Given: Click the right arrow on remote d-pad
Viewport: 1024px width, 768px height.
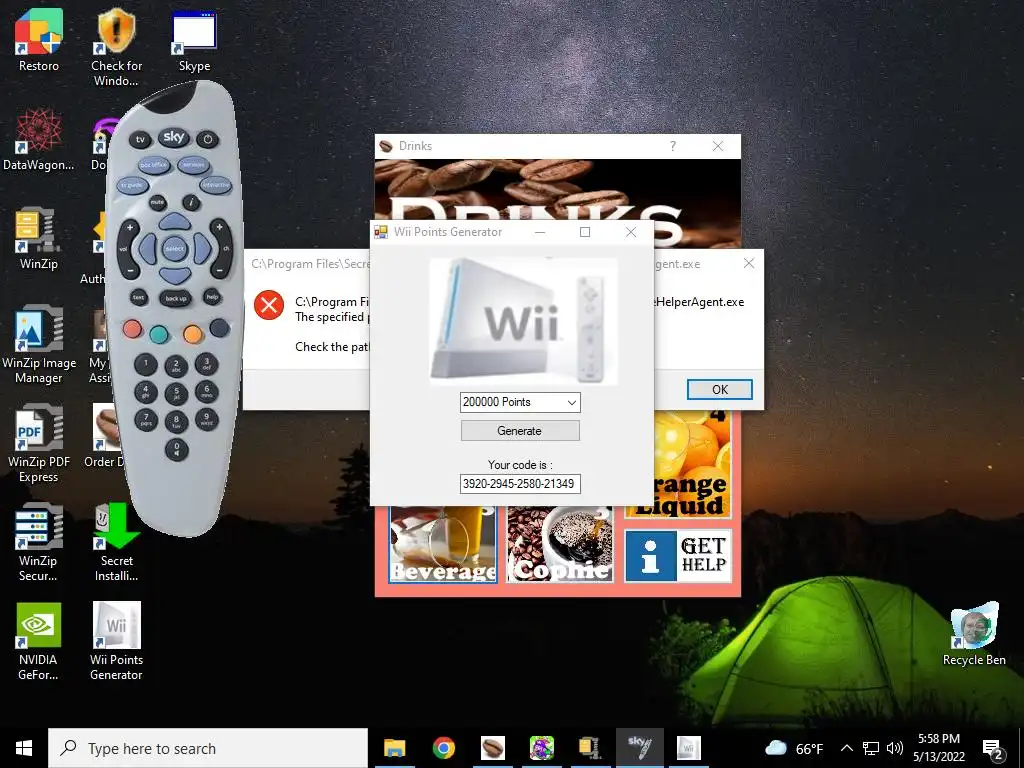Looking at the screenshot, I should pyautogui.click(x=202, y=249).
